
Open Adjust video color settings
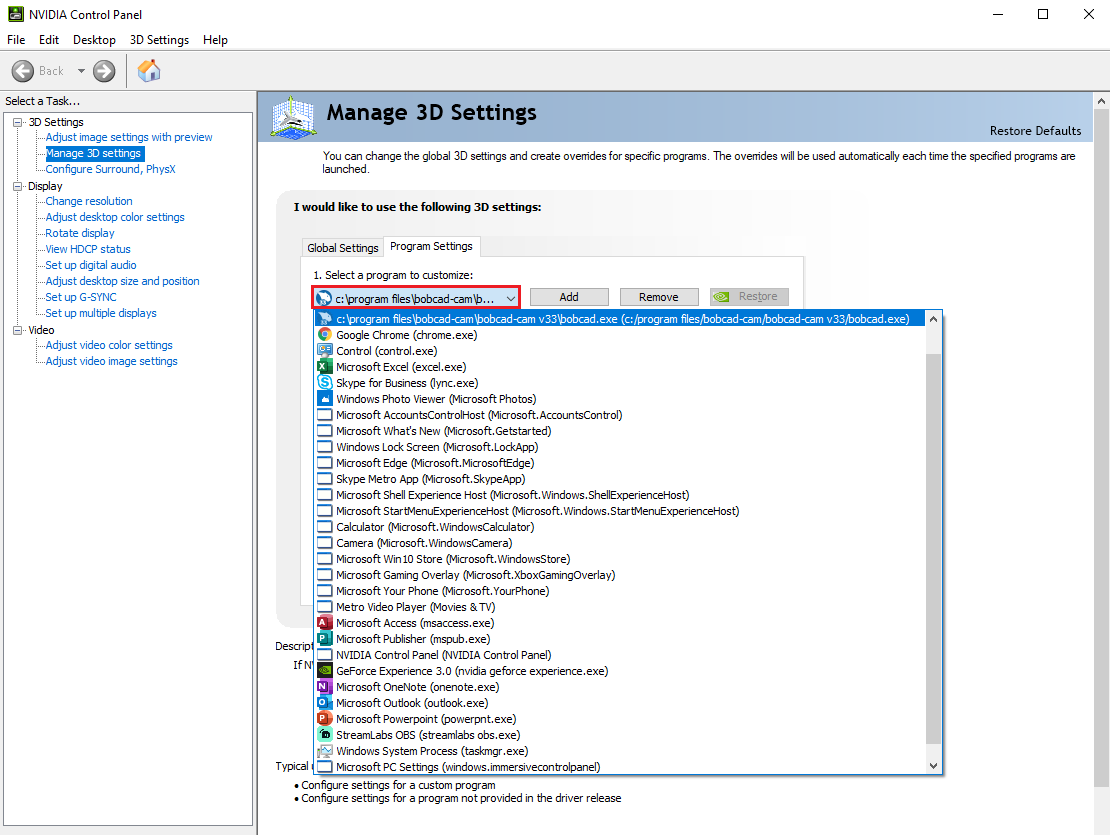109,345
